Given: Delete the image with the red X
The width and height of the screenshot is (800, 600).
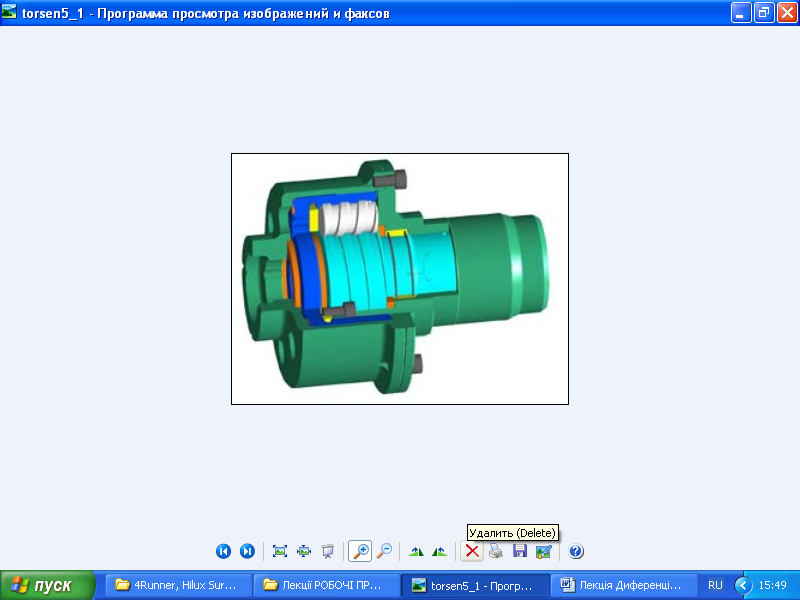Looking at the screenshot, I should pyautogui.click(x=472, y=551).
